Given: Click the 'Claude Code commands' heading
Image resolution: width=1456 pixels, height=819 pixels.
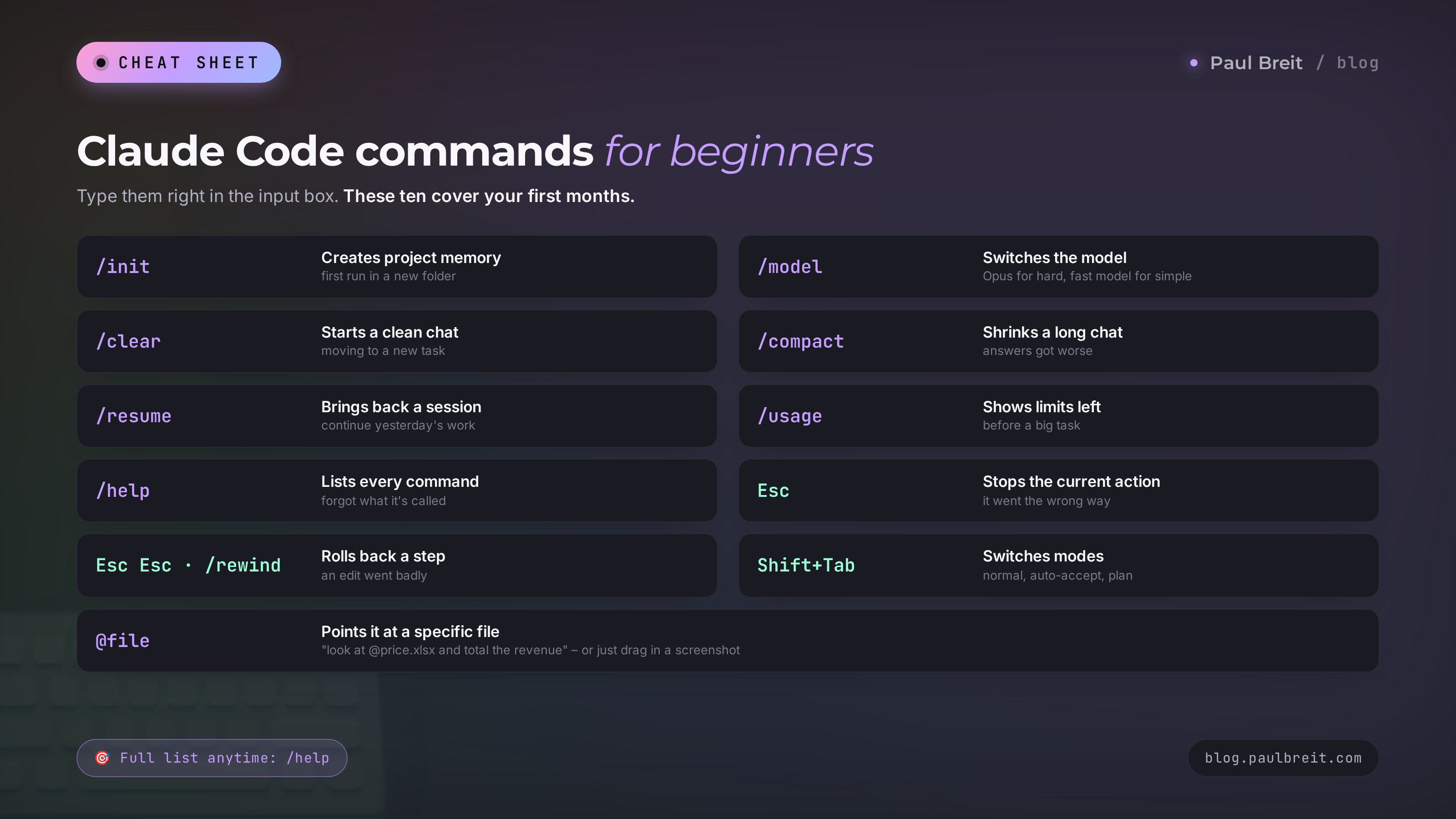Looking at the screenshot, I should pyautogui.click(x=335, y=151).
